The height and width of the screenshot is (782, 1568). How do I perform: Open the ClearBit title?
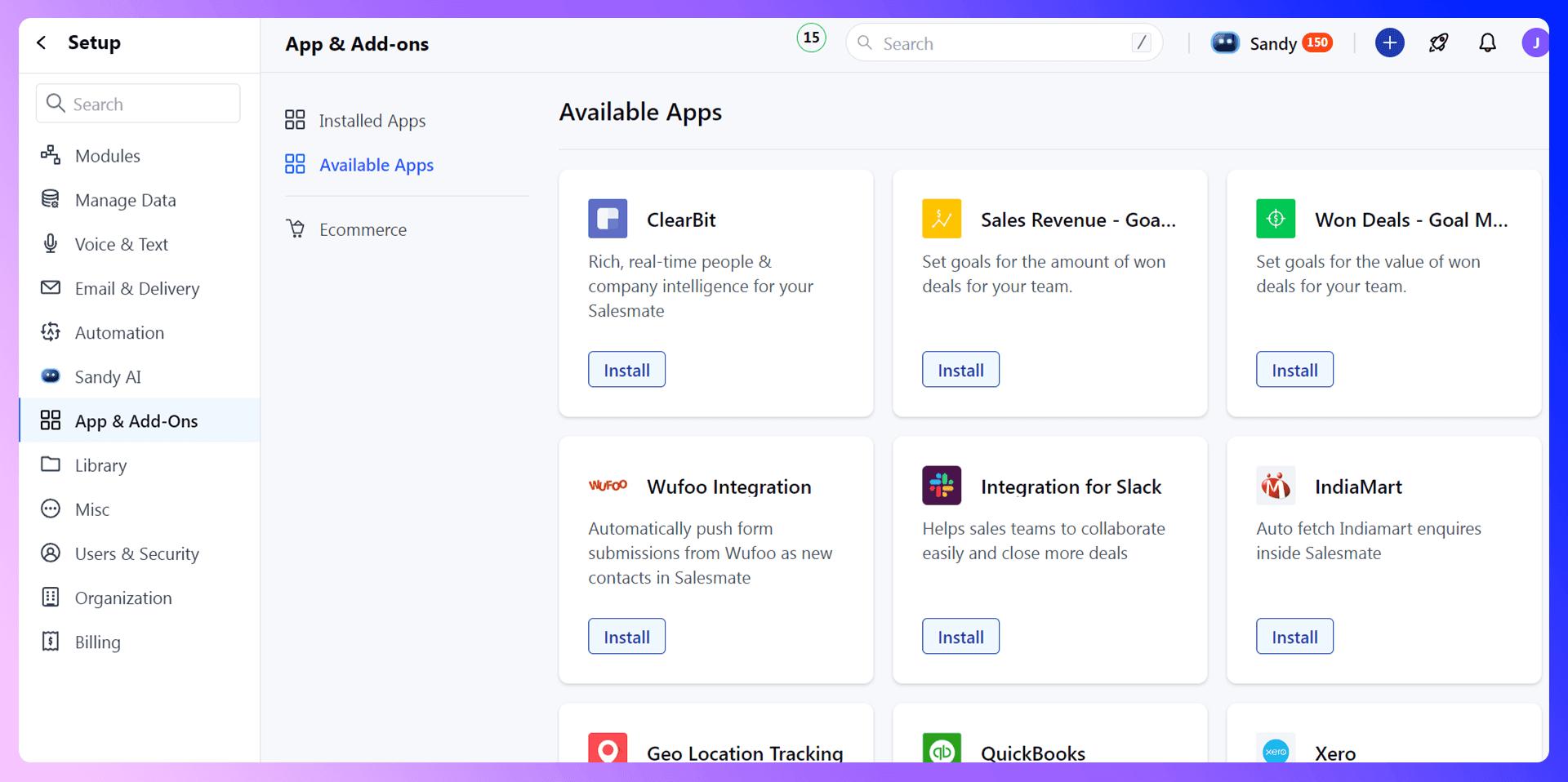681,220
